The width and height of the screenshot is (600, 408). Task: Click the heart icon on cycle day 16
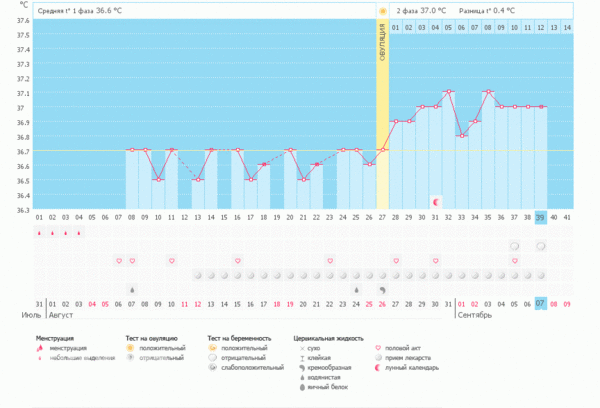[x=237, y=261]
